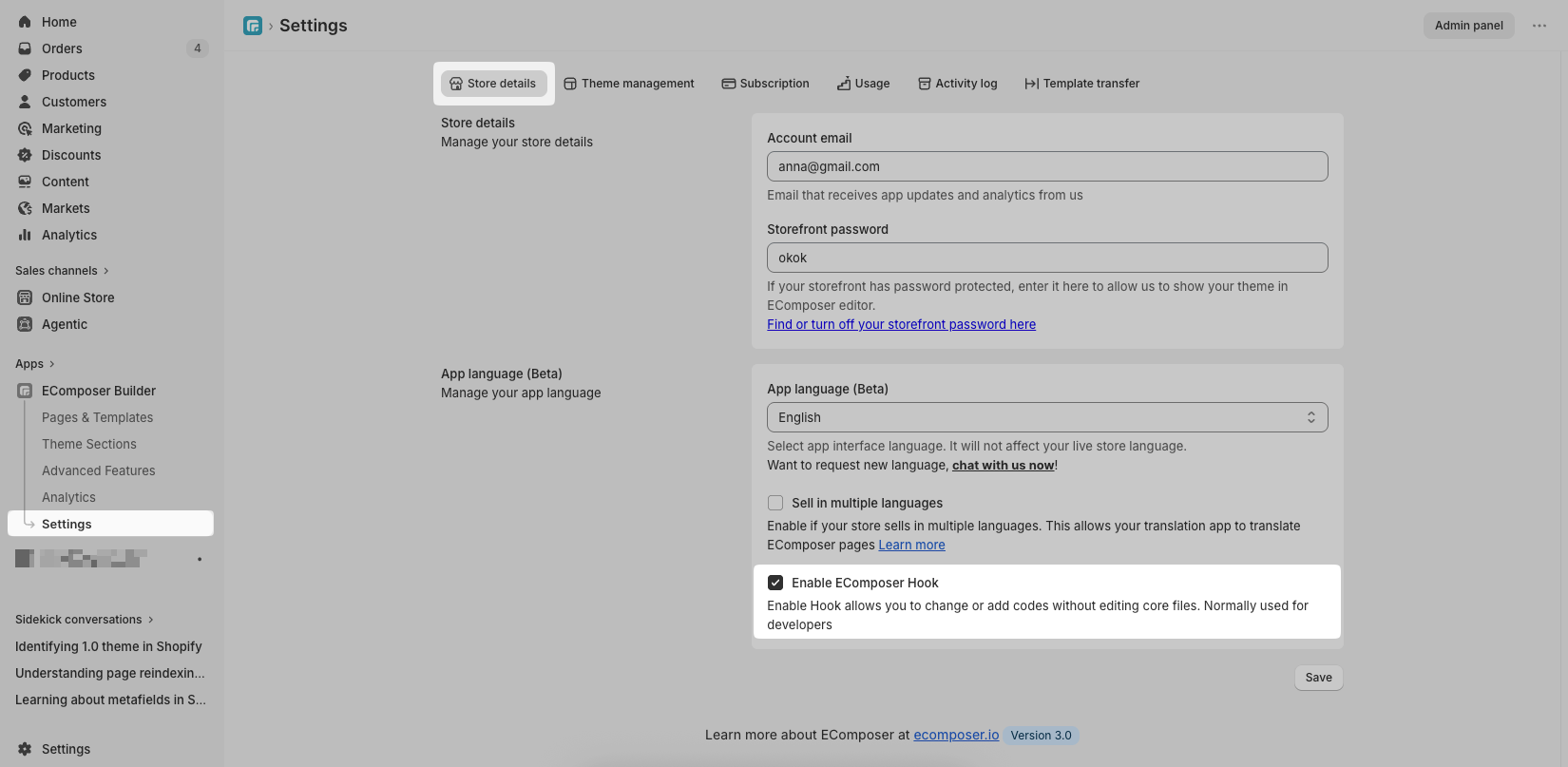Switch to Store details tab
This screenshot has width=1568, height=767.
coord(494,84)
